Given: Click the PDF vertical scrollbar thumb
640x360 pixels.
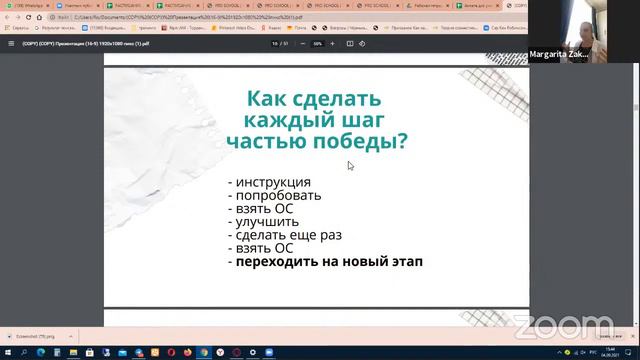Looking at the screenshot, I should tap(636, 107).
